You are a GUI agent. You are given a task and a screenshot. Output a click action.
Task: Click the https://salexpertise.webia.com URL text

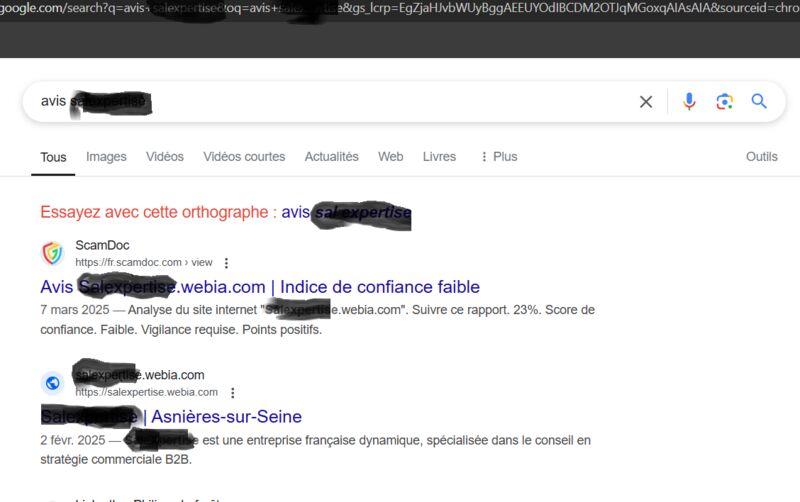click(x=146, y=392)
